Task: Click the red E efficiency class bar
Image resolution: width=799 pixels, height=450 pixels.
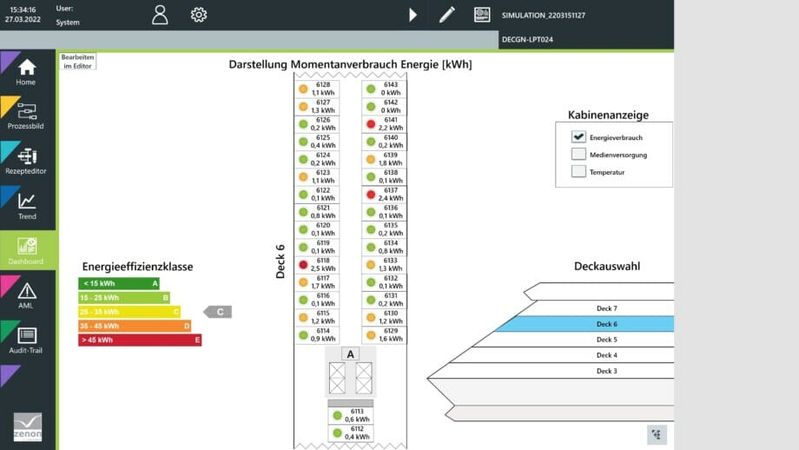Action: tap(140, 340)
